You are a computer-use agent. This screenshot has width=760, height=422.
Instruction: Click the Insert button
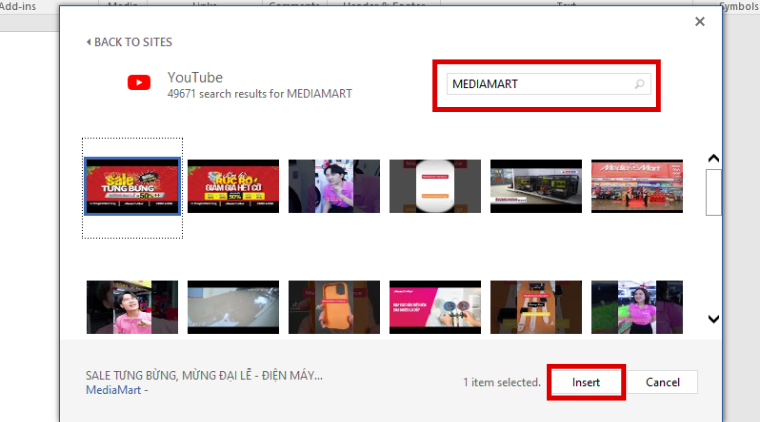click(x=586, y=382)
